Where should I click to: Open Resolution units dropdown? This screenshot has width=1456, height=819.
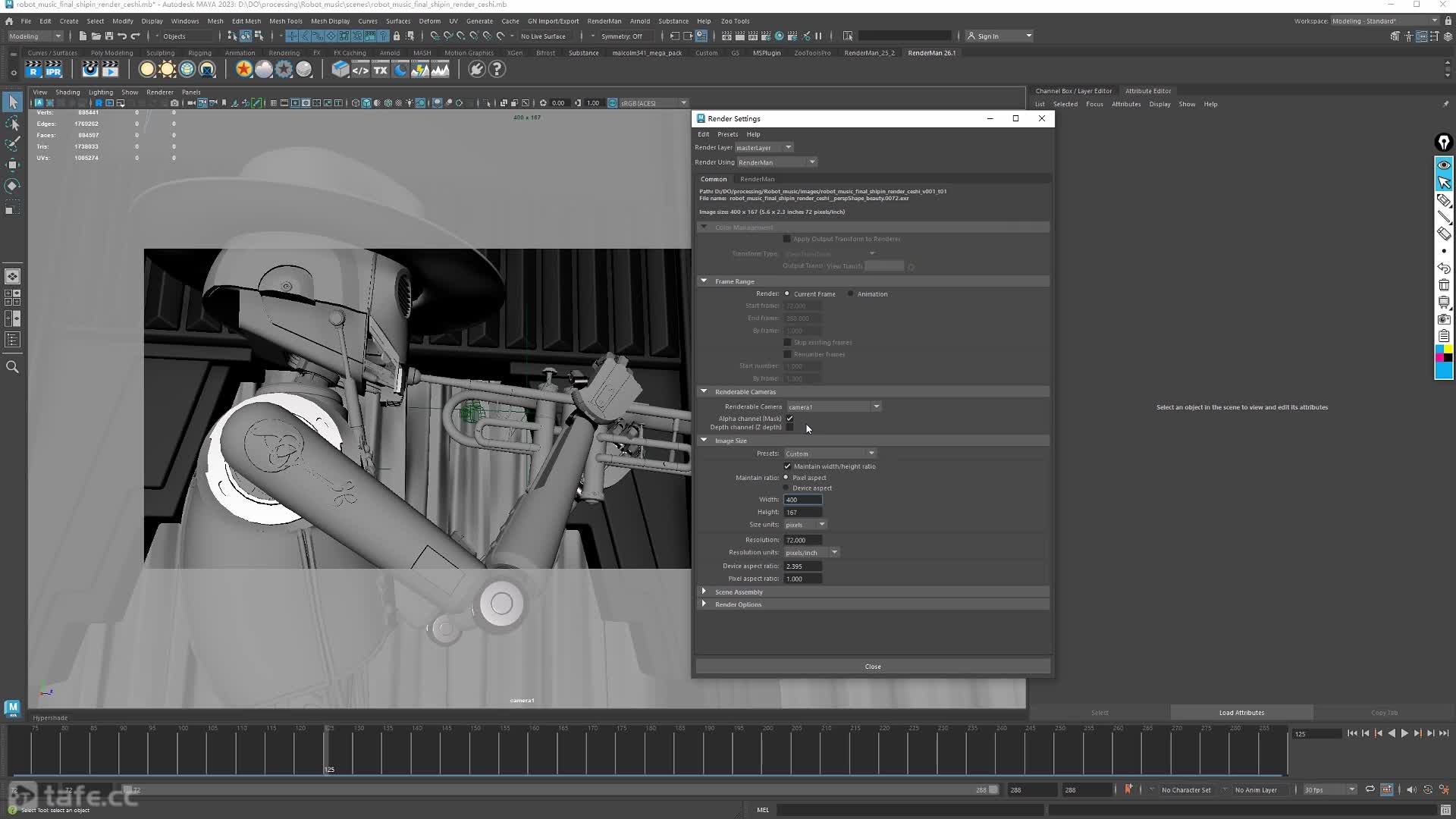(x=811, y=553)
